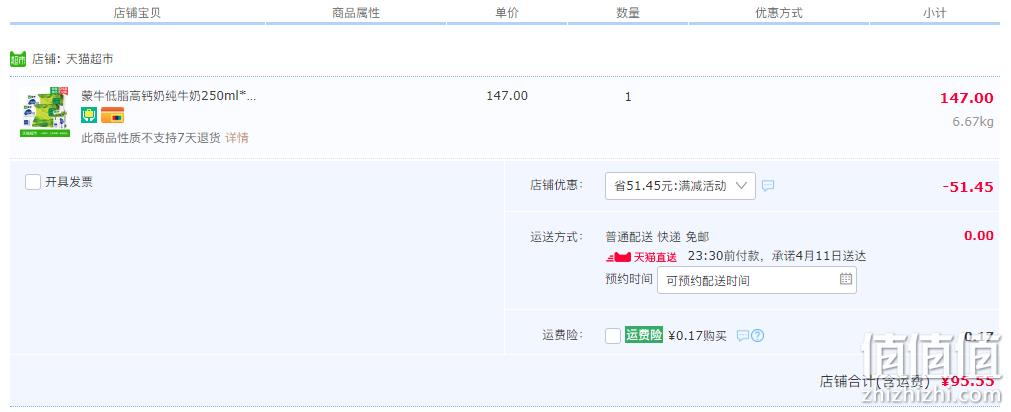Click the 可预约配送时间 scheduling field
Image resolution: width=1011 pixels, height=412 pixels.
pyautogui.click(x=757, y=280)
